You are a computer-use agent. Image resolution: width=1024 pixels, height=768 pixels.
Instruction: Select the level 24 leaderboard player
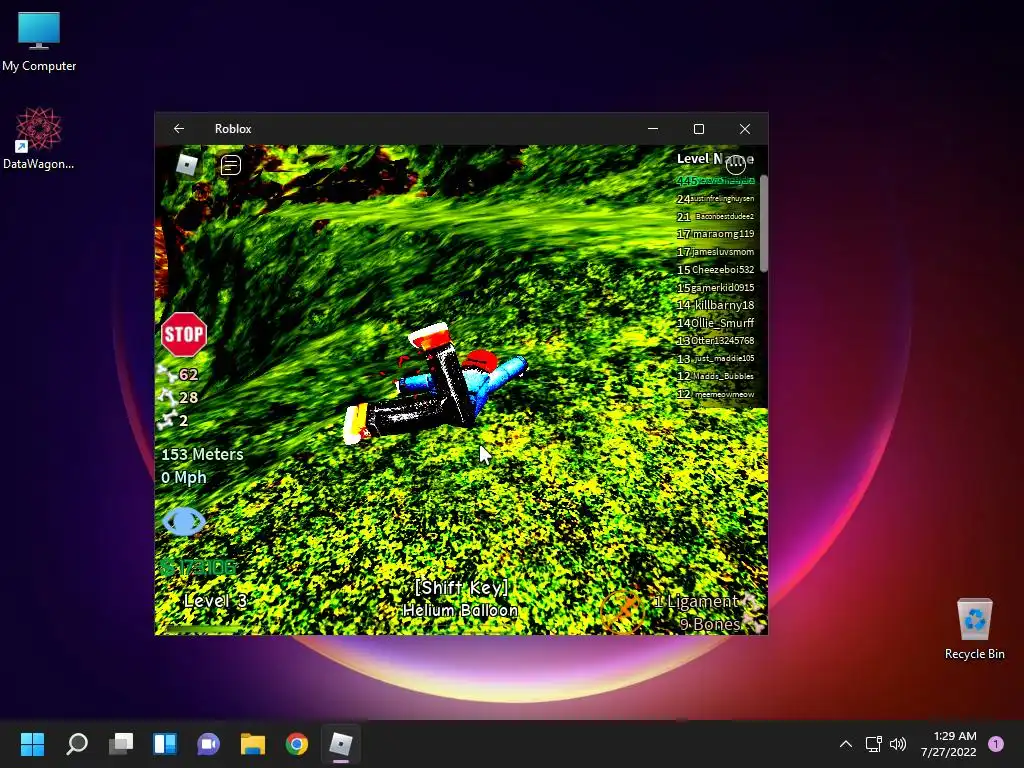715,199
